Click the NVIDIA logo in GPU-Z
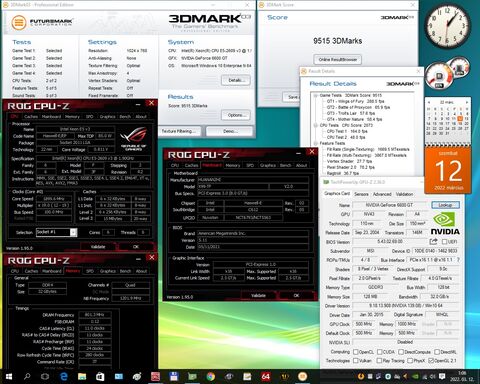Viewport: 480px width, 384px height. [445, 224]
